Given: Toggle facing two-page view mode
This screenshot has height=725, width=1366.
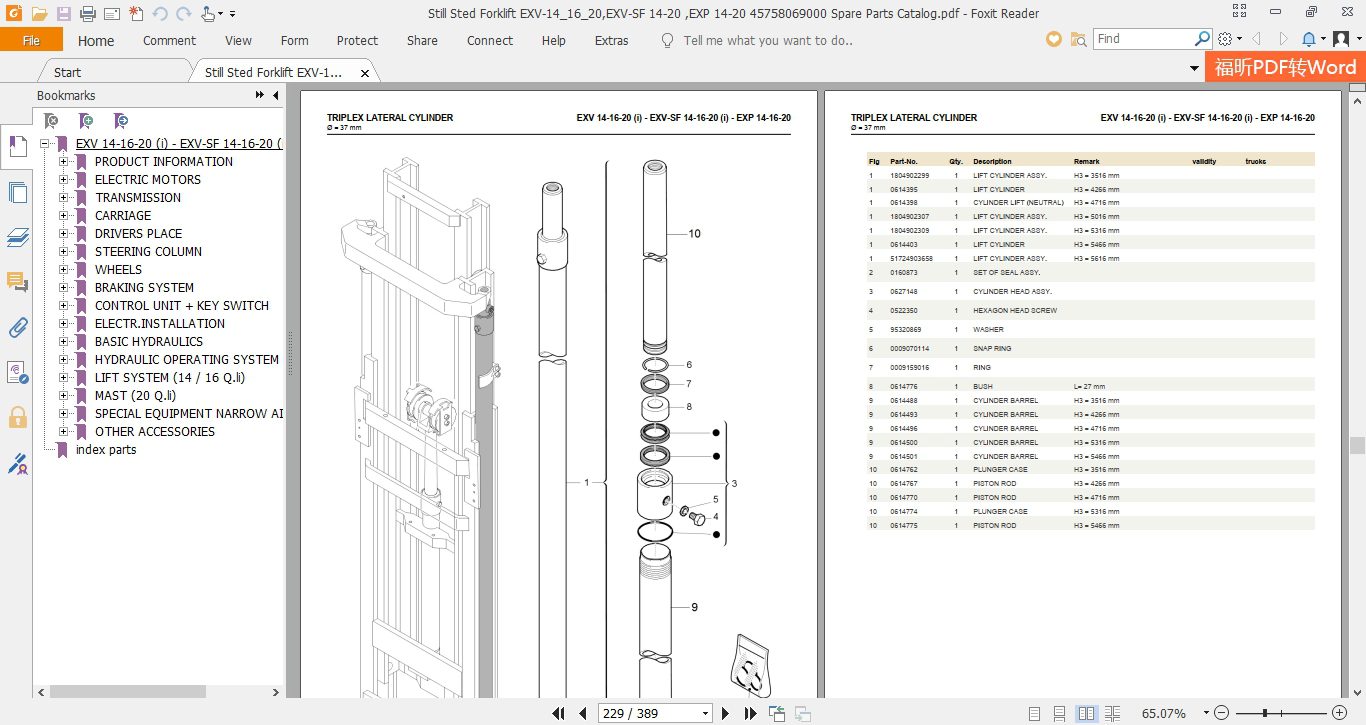Looking at the screenshot, I should click(1087, 713).
